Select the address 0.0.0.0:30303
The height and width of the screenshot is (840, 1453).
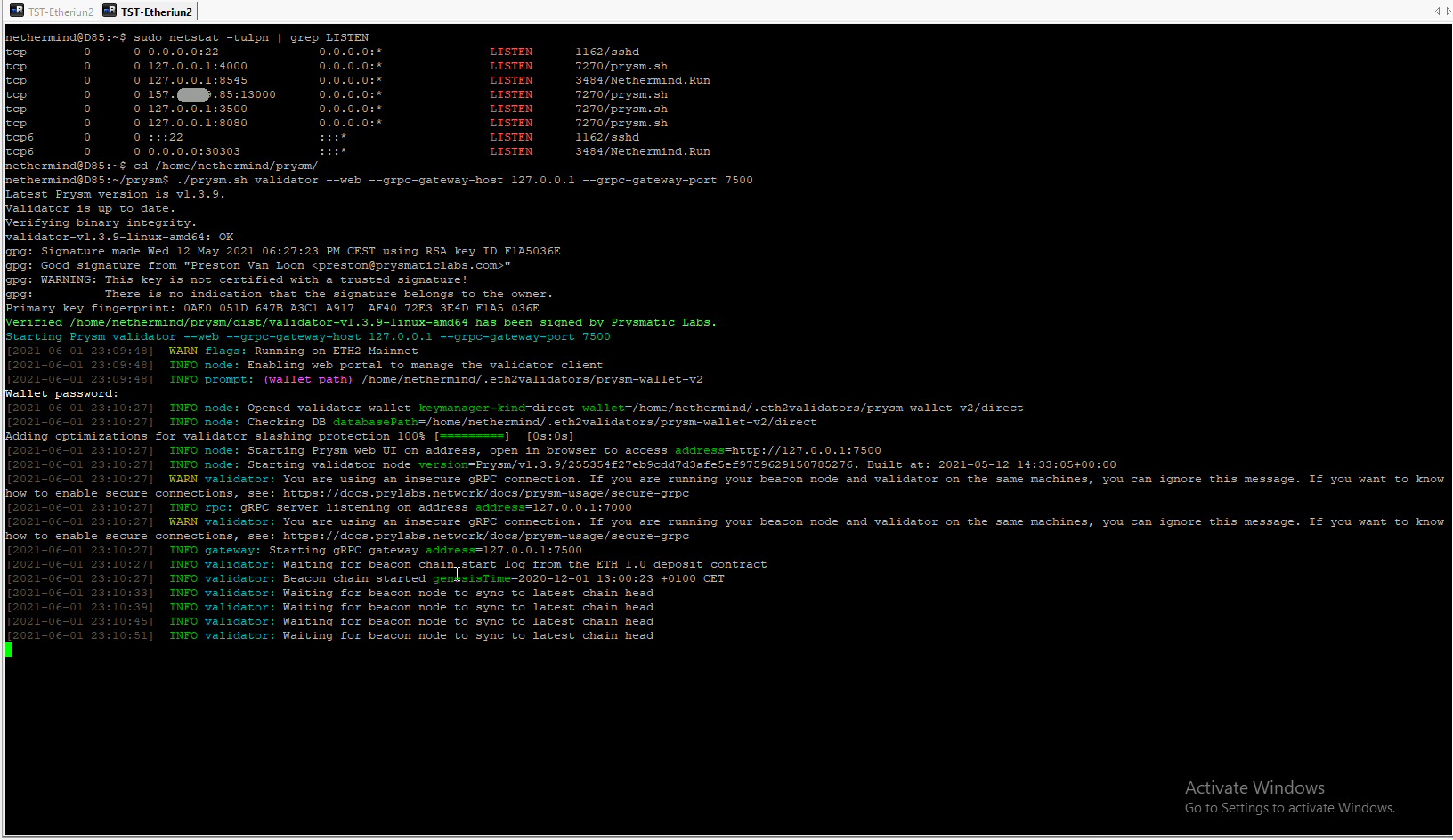194,151
